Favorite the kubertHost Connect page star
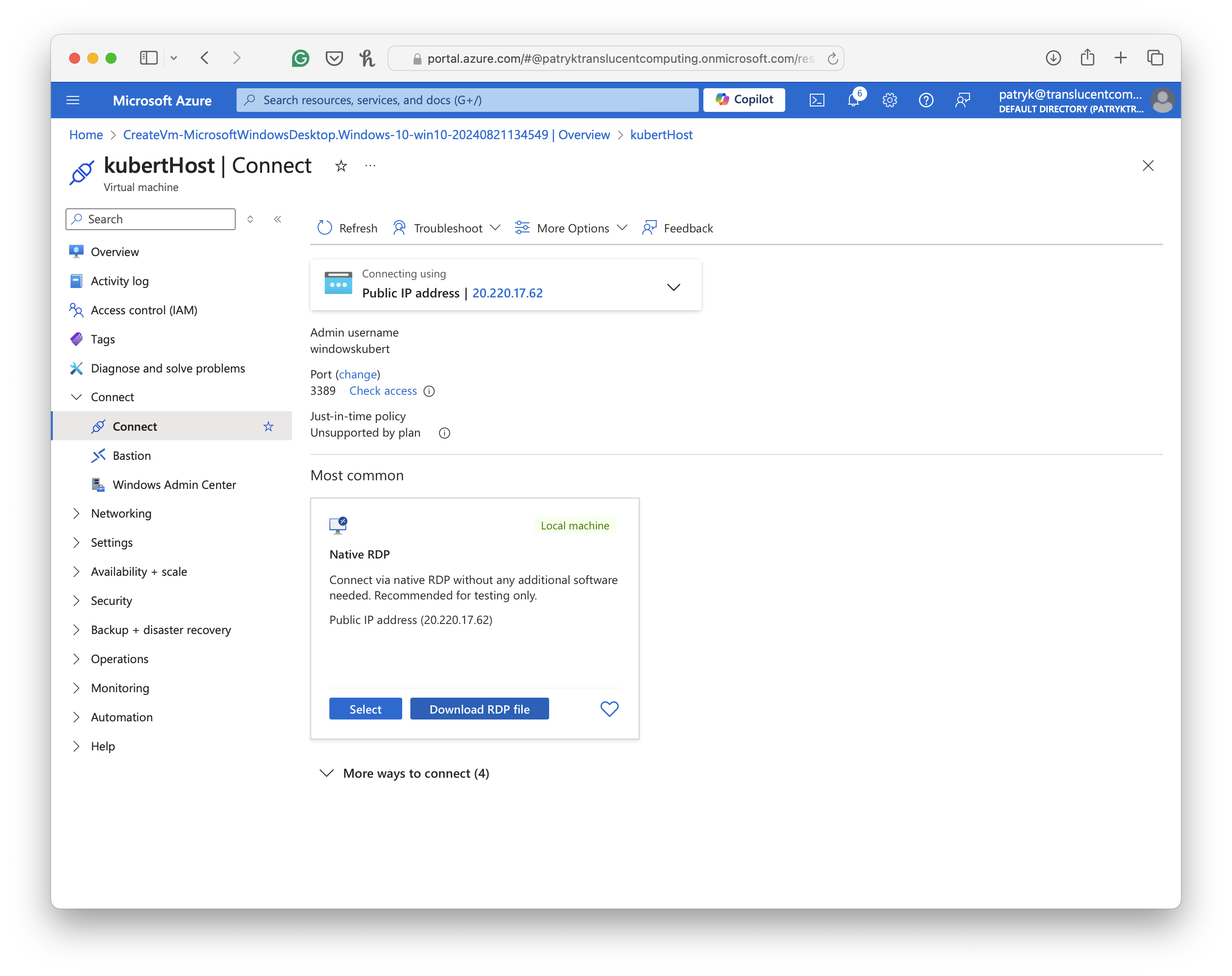1232x976 pixels. pyautogui.click(x=341, y=166)
